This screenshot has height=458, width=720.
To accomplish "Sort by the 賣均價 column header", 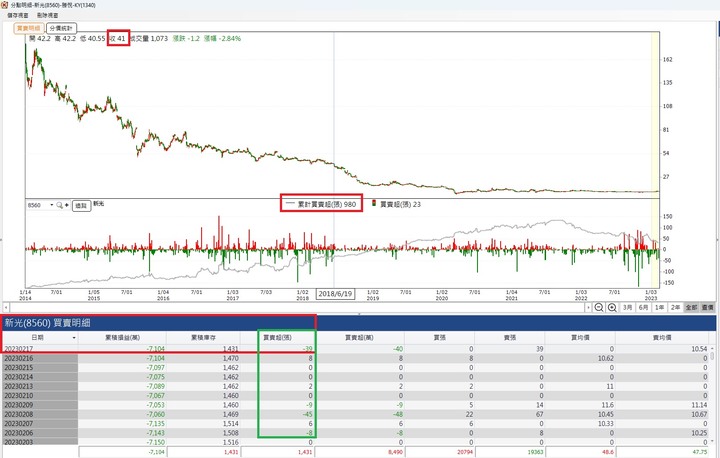I will (x=662, y=338).
